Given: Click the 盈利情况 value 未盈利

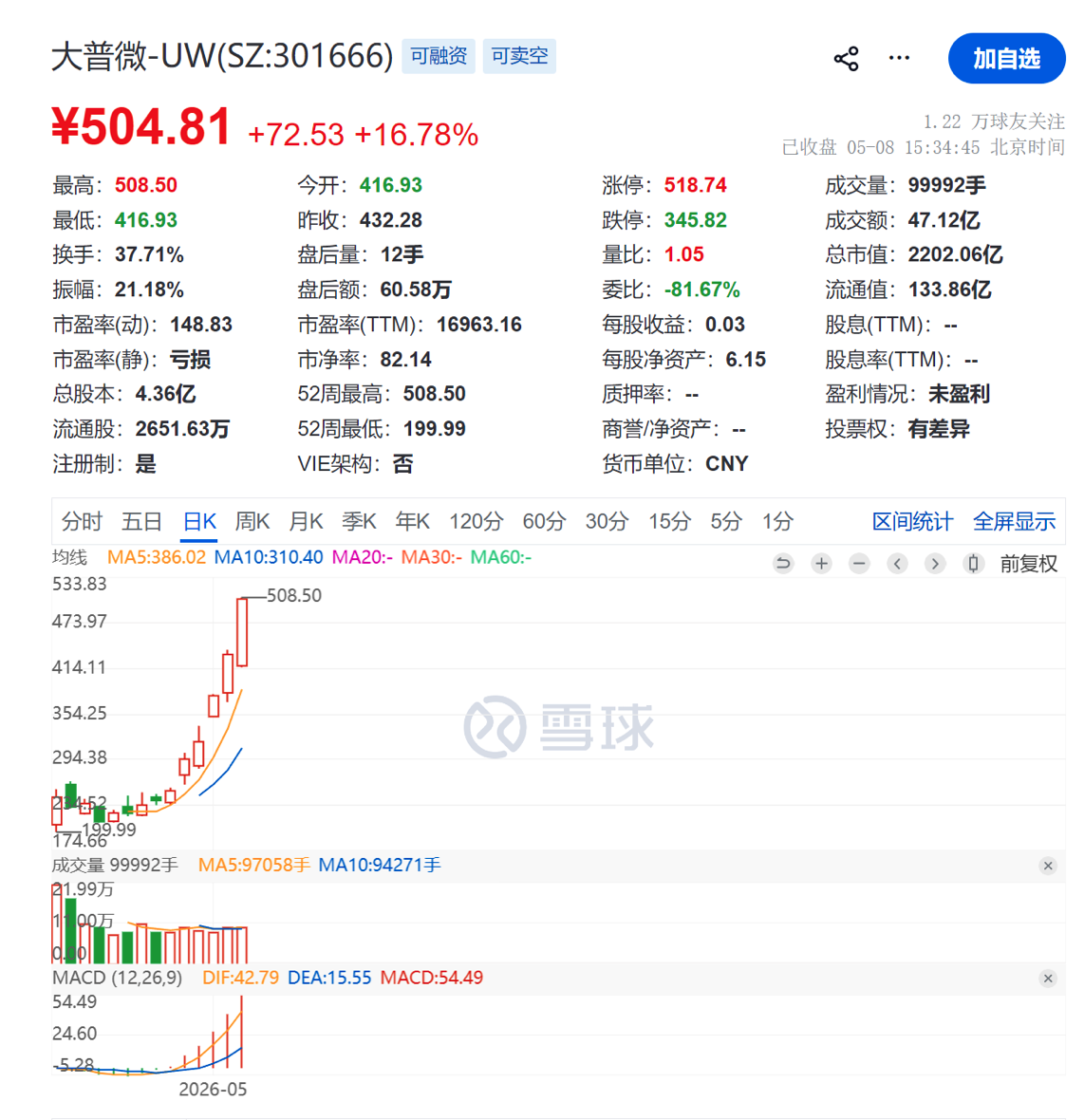Looking at the screenshot, I should [959, 394].
